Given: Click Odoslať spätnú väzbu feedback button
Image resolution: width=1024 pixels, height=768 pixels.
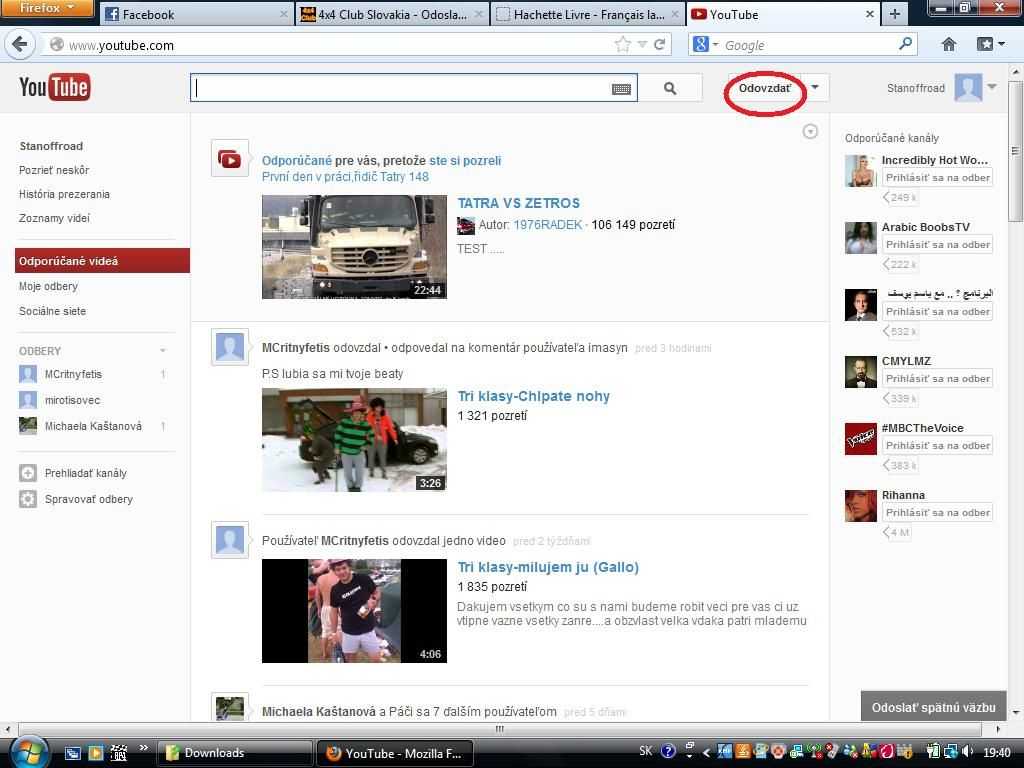Looking at the screenshot, I should pyautogui.click(x=933, y=707).
